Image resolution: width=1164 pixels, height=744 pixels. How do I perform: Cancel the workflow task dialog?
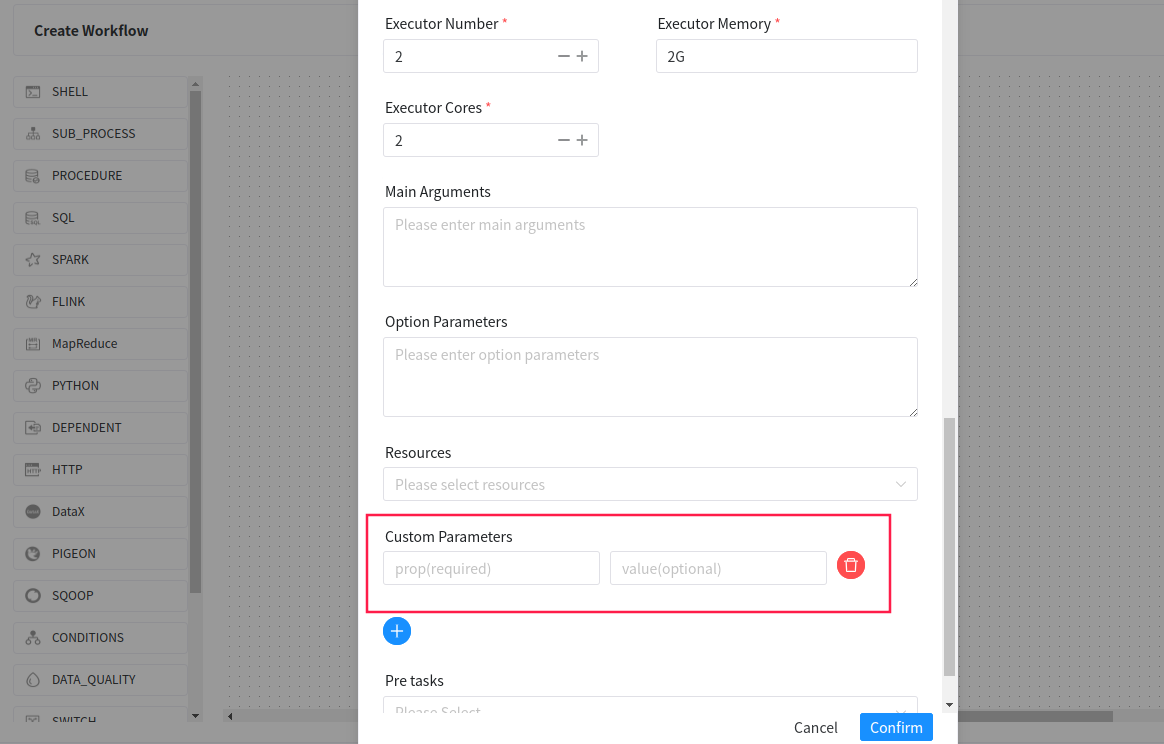click(815, 727)
